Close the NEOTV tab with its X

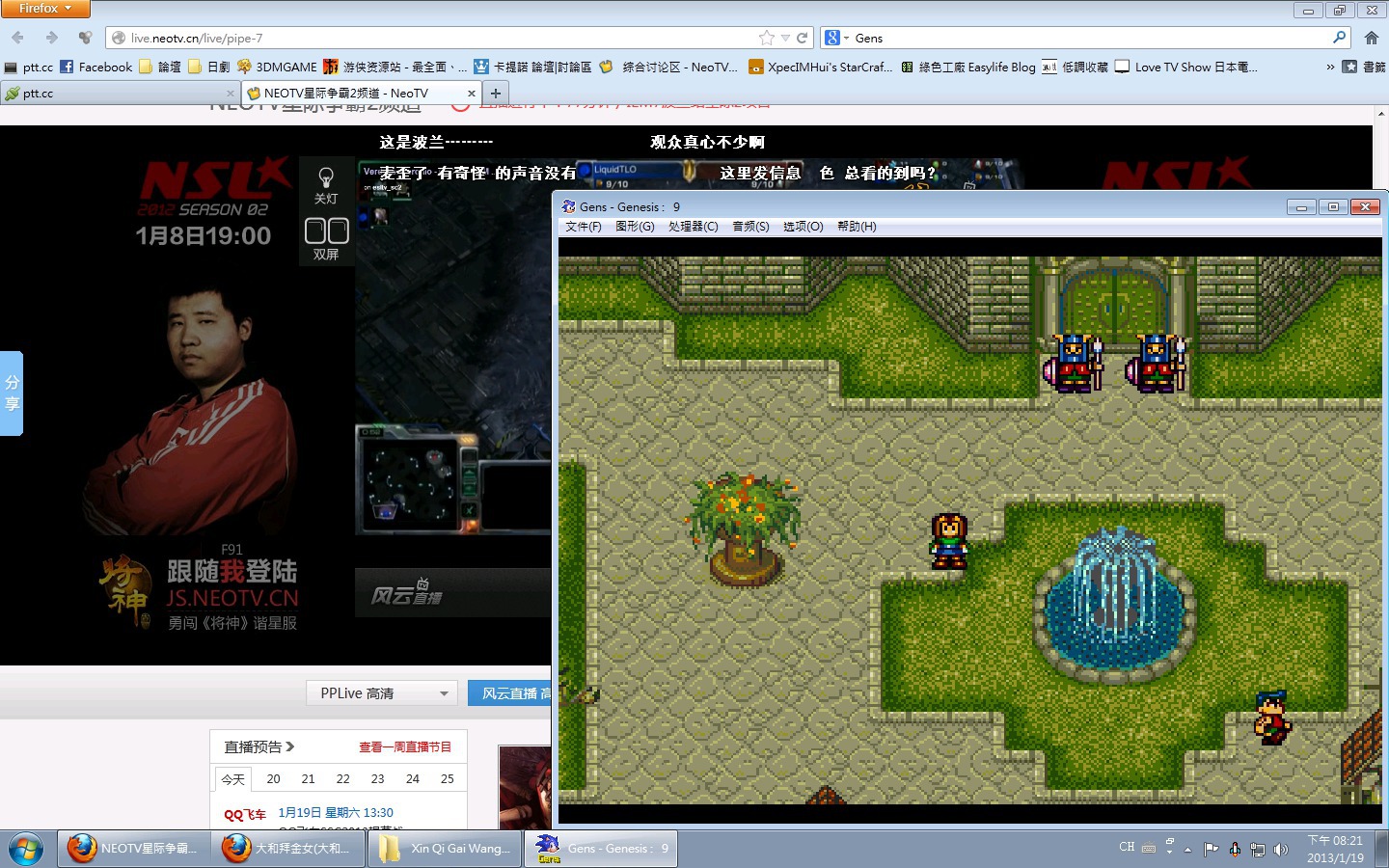(472, 94)
